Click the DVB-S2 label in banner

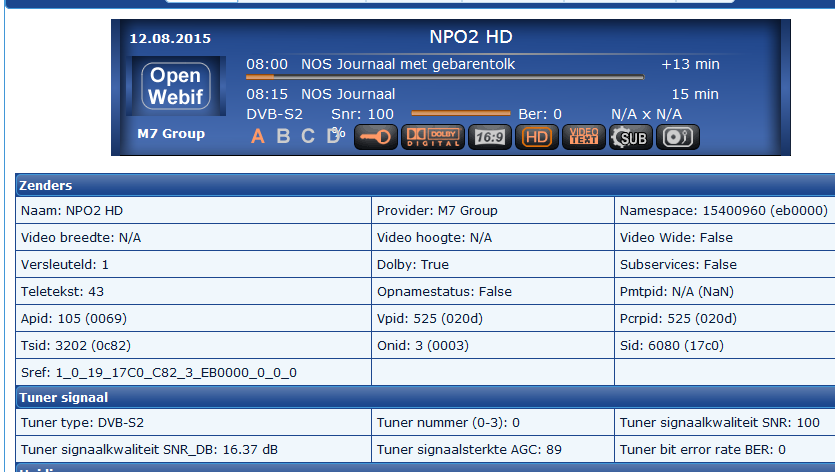(x=274, y=114)
